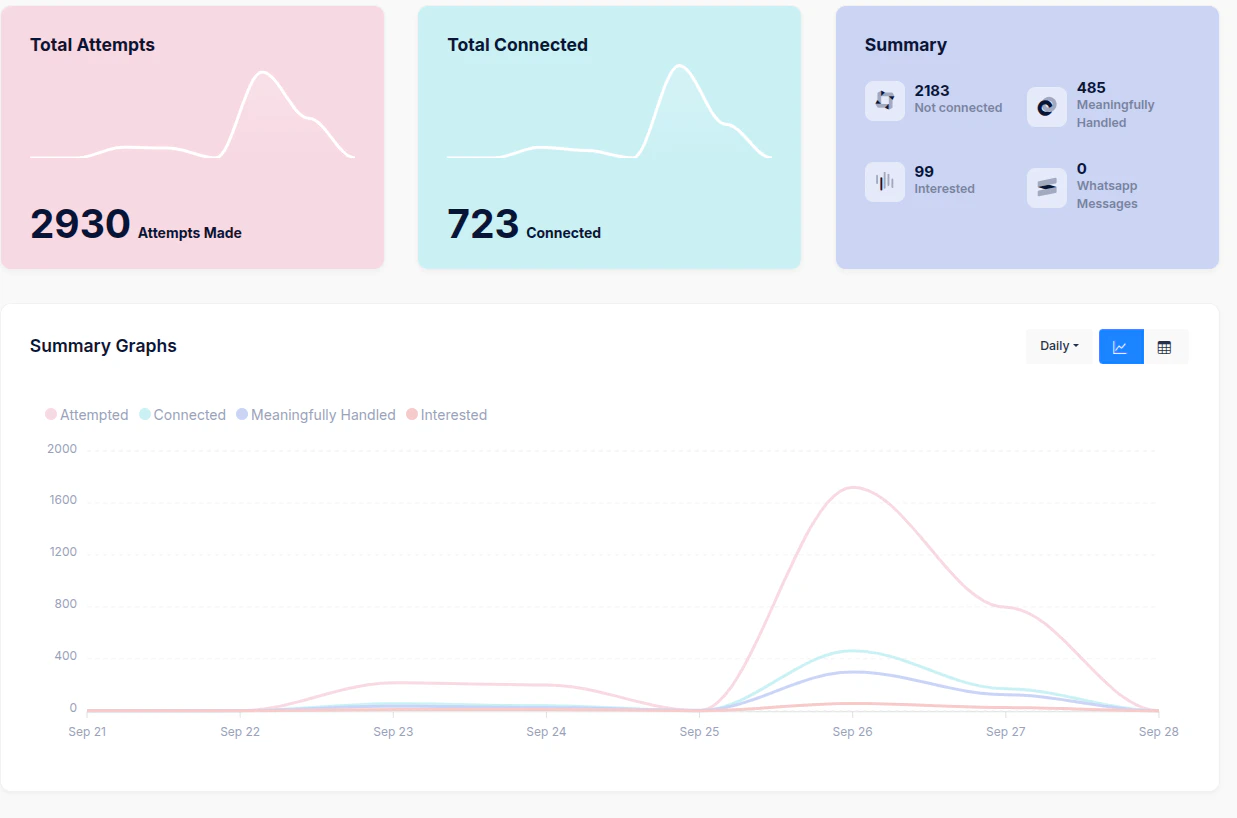The width and height of the screenshot is (1237, 818).
Task: Click the Sep 24 axis label
Action: (546, 732)
